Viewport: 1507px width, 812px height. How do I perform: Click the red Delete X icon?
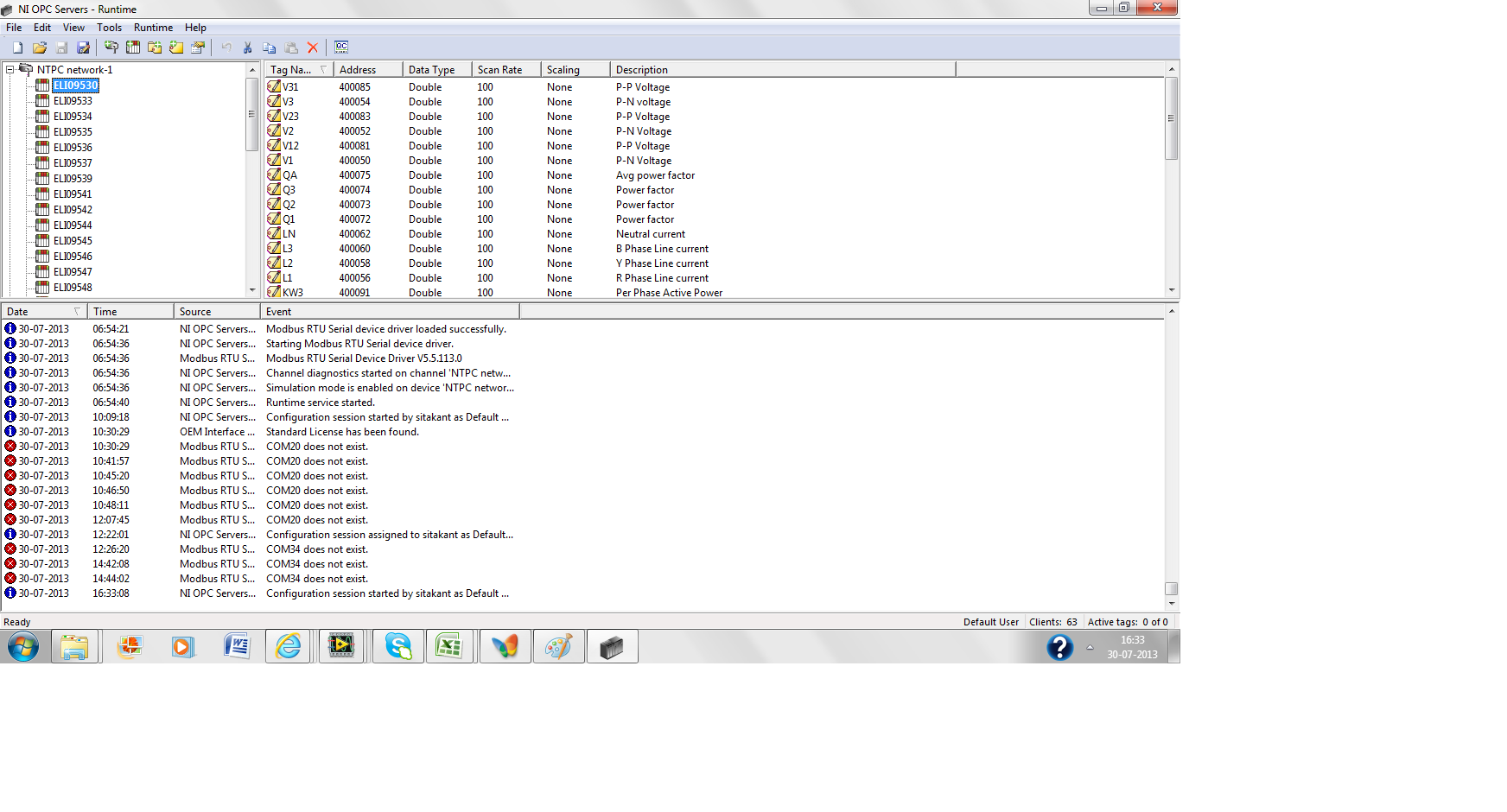(x=313, y=48)
